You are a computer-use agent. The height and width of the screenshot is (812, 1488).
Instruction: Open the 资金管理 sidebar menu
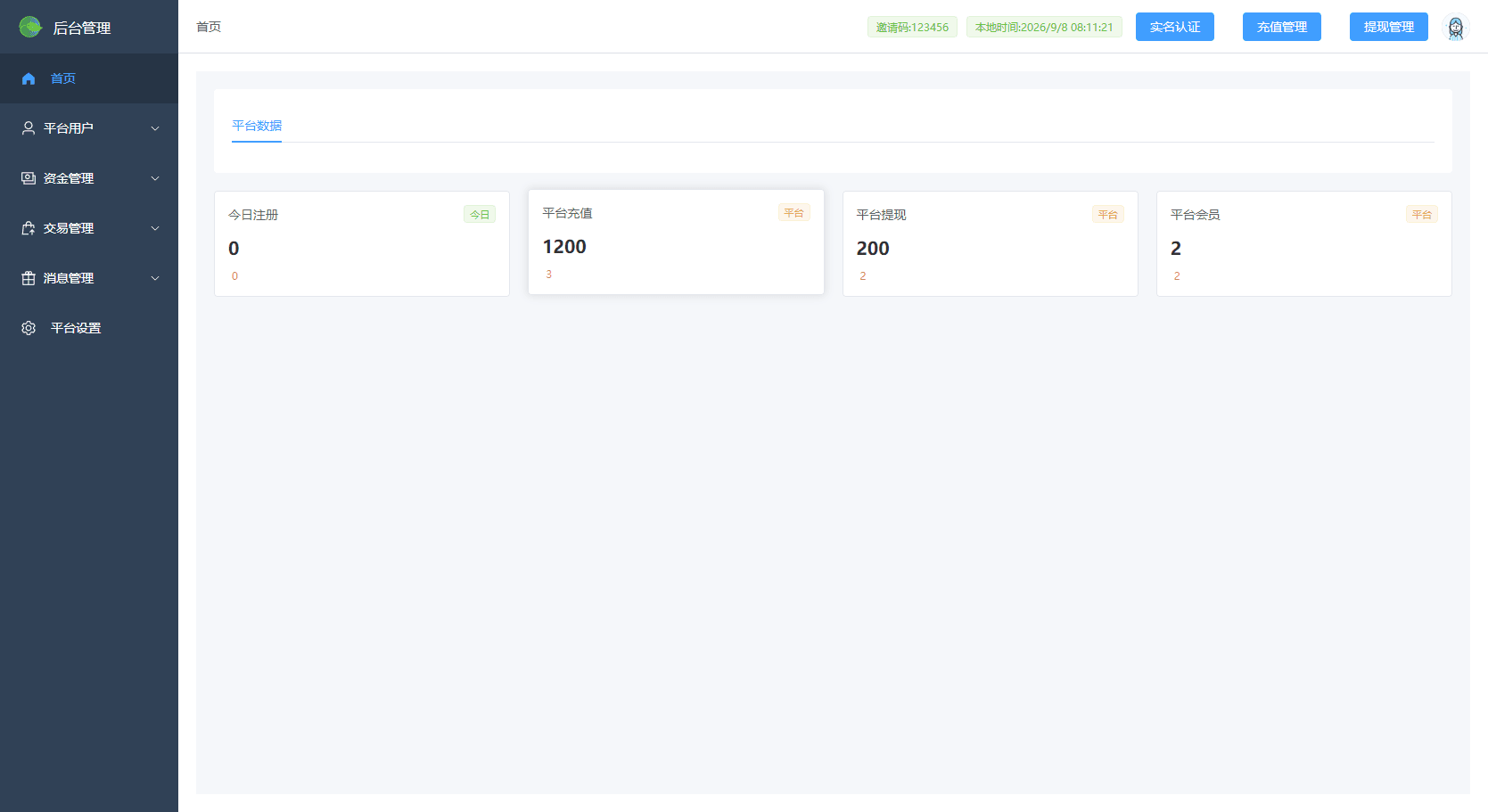click(89, 178)
